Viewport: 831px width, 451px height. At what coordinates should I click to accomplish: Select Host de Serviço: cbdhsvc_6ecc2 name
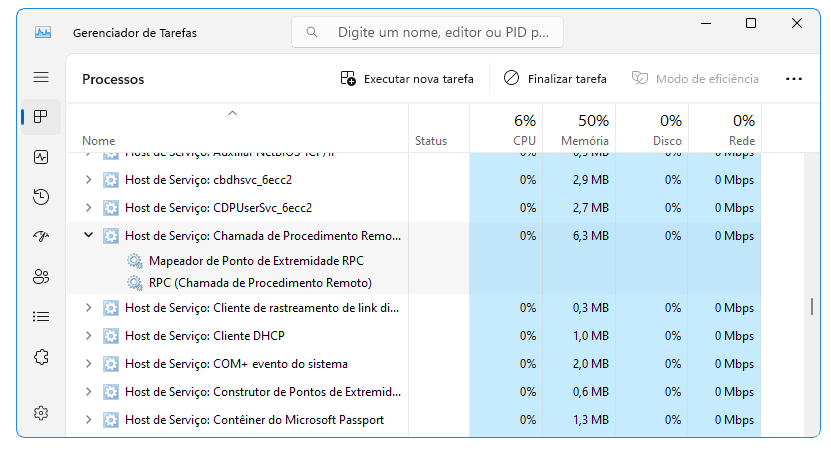(208, 180)
